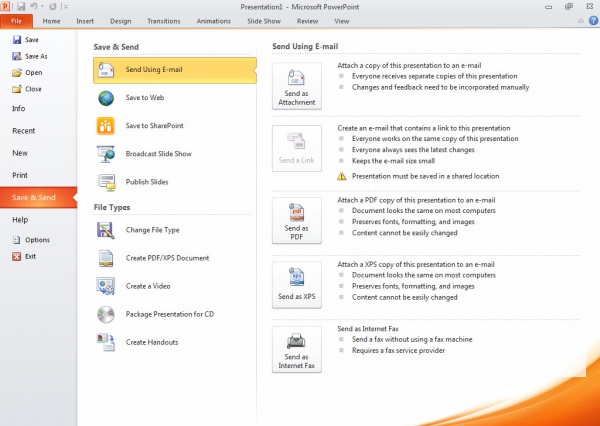The width and height of the screenshot is (600, 426).
Task: Click the Undo icon in title bar
Action: click(34, 7)
